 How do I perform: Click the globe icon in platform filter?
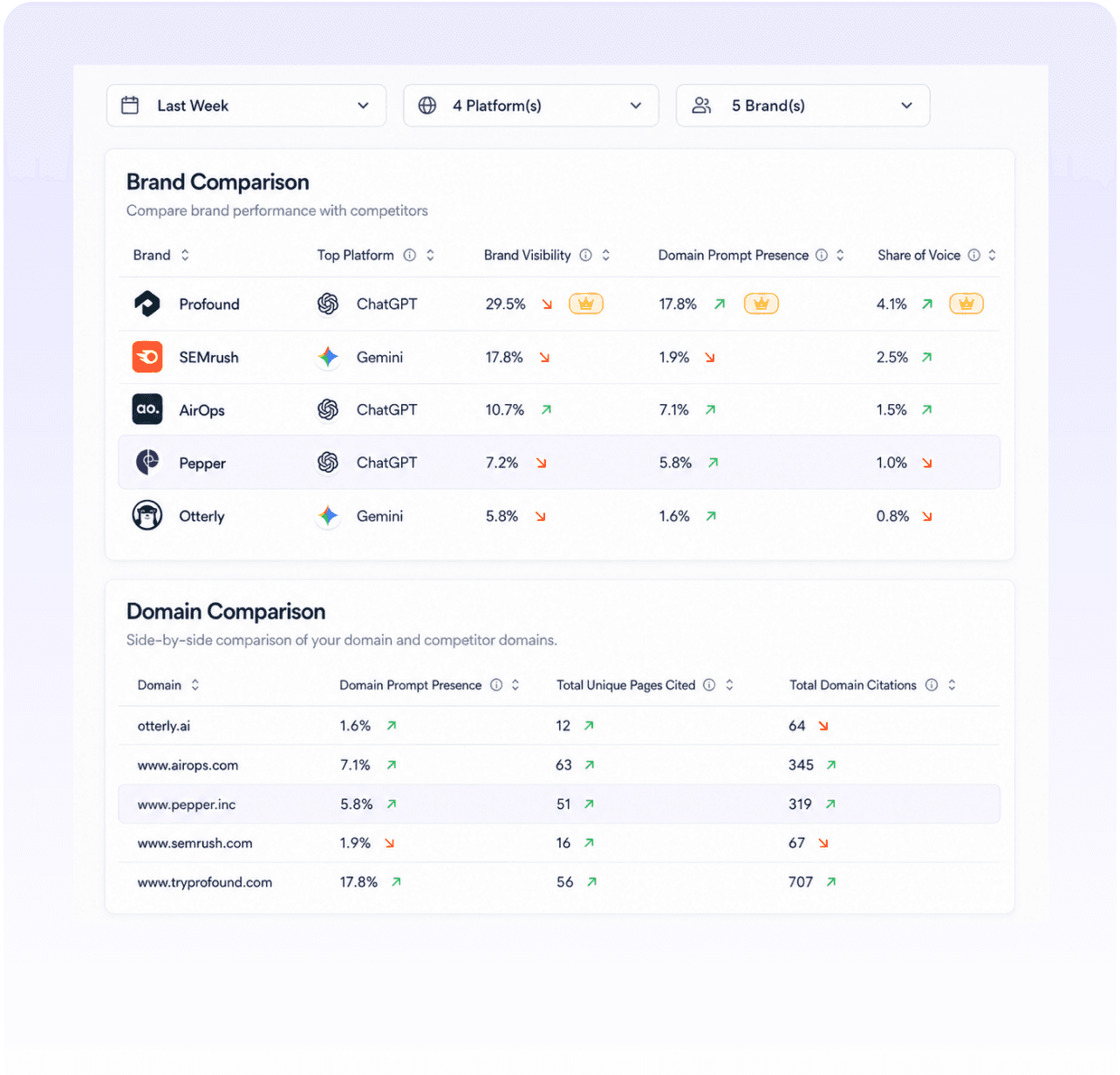(427, 106)
